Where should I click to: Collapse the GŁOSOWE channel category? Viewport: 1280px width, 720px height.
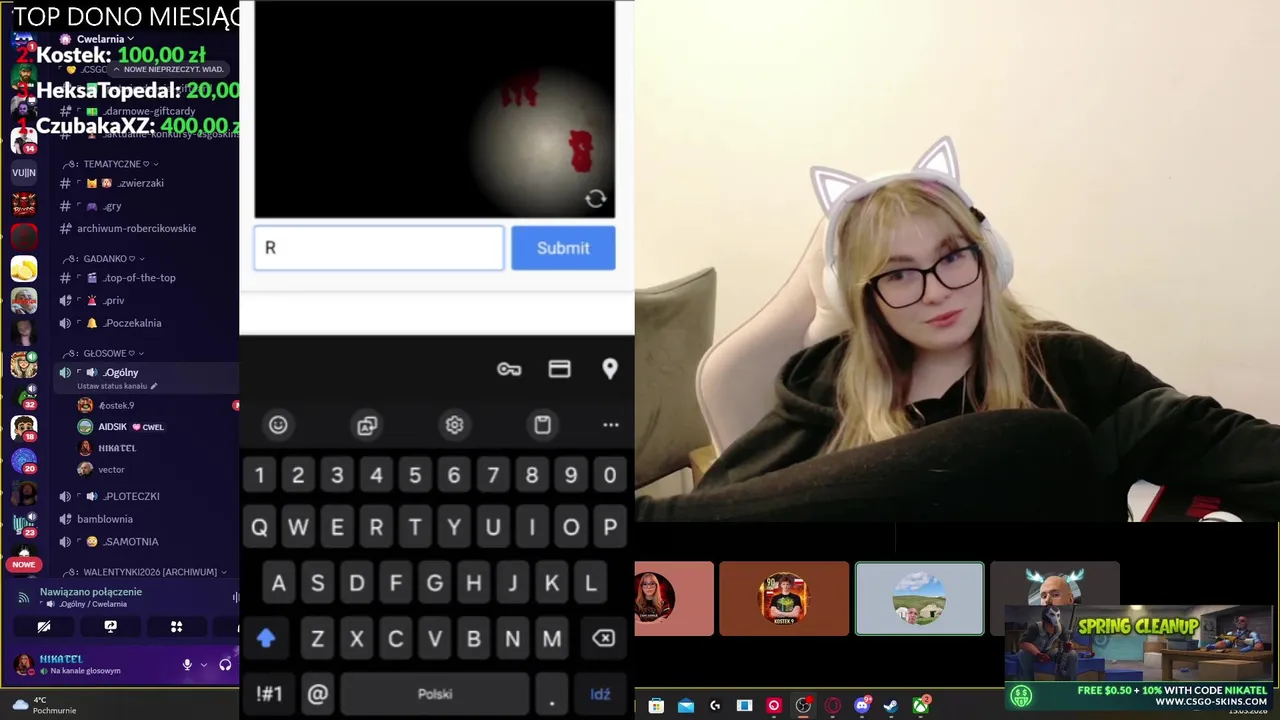pyautogui.click(x=104, y=354)
